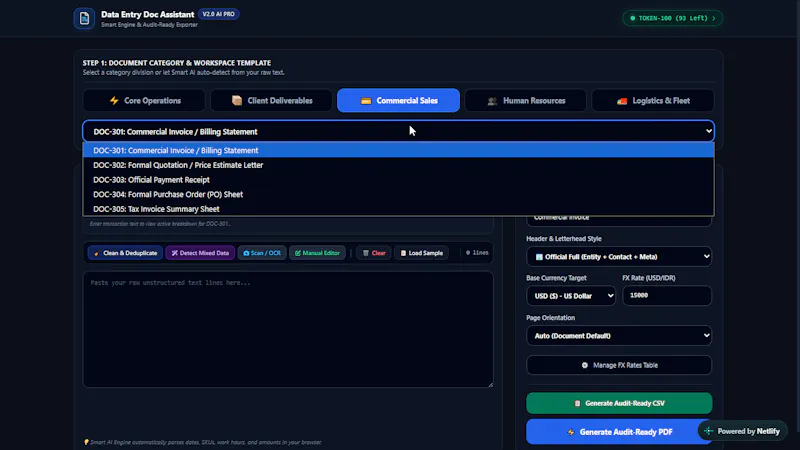
Task: Click the box icon on Client Deliverables
Action: tap(237, 101)
